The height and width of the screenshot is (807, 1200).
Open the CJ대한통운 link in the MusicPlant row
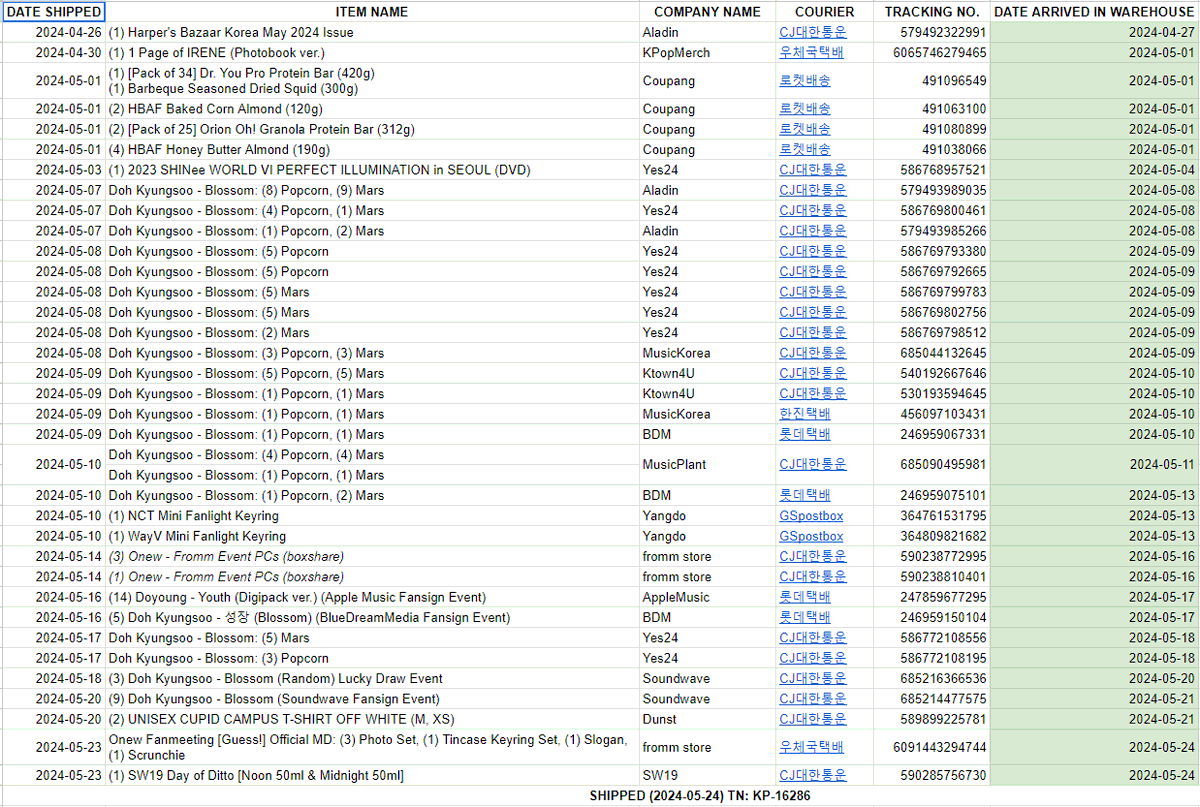tap(812, 465)
